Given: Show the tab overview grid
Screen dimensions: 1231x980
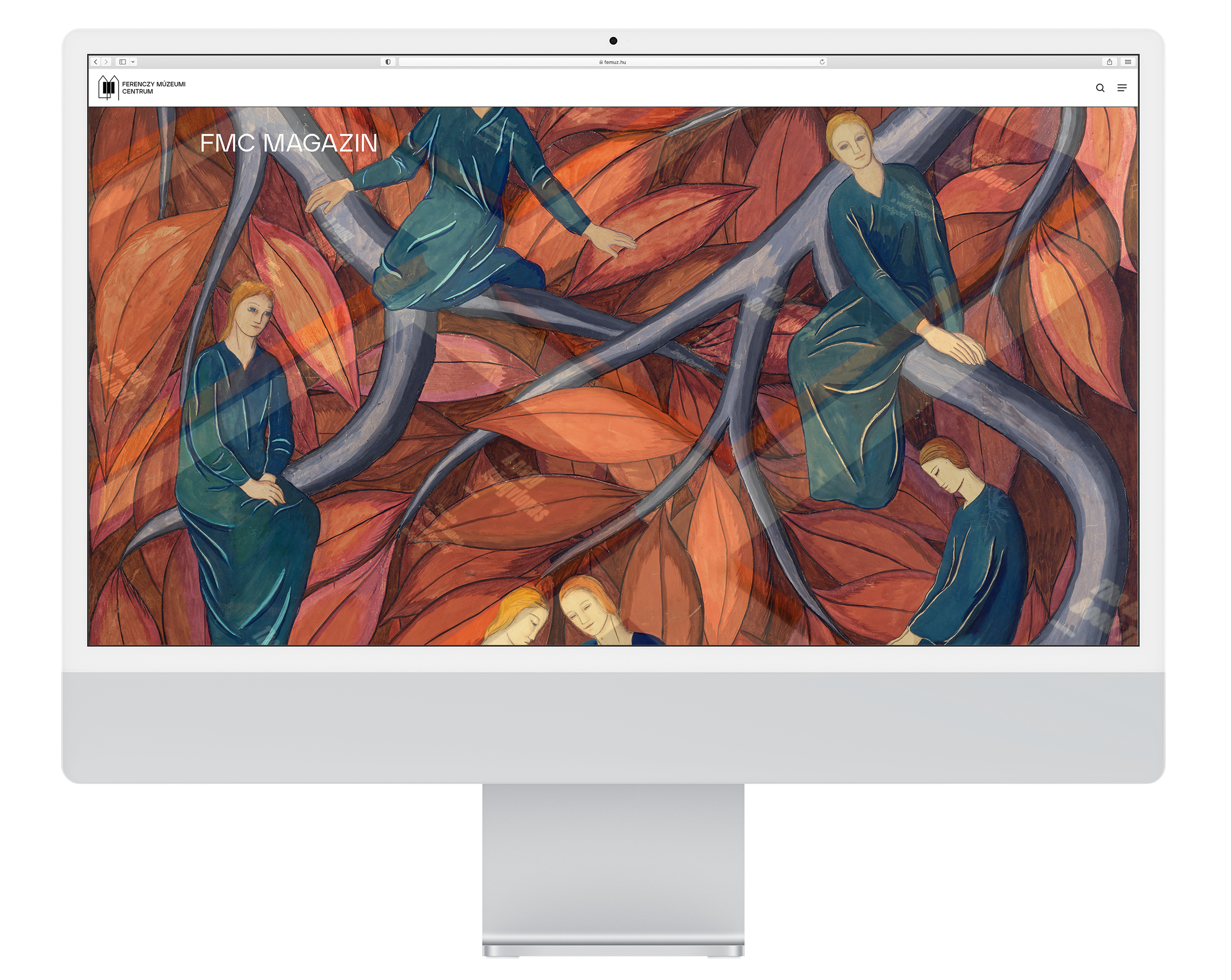Looking at the screenshot, I should [x=1128, y=62].
